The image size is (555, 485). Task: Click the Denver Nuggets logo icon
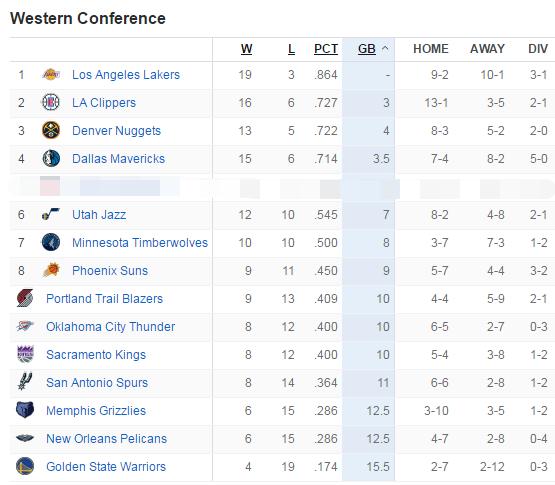coord(51,130)
